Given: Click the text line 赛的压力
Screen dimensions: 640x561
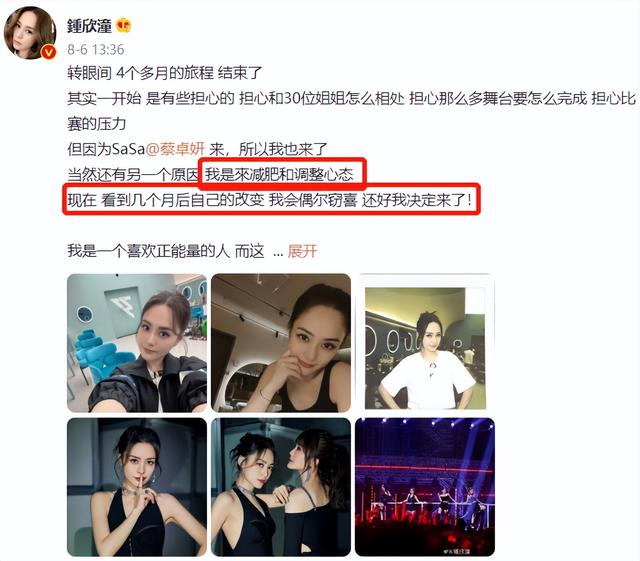Looking at the screenshot, I should 97,124.
